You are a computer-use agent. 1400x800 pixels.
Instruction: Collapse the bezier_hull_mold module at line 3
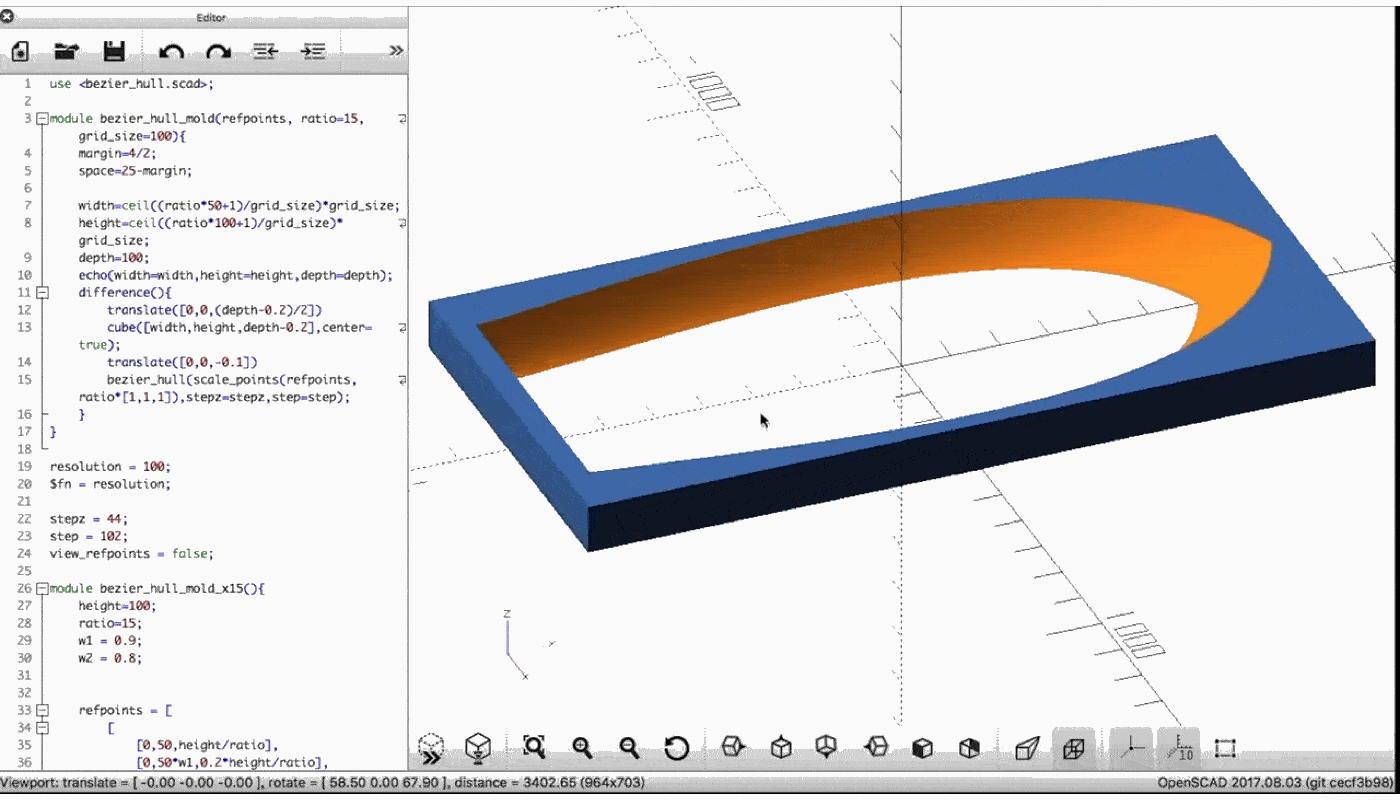point(42,119)
